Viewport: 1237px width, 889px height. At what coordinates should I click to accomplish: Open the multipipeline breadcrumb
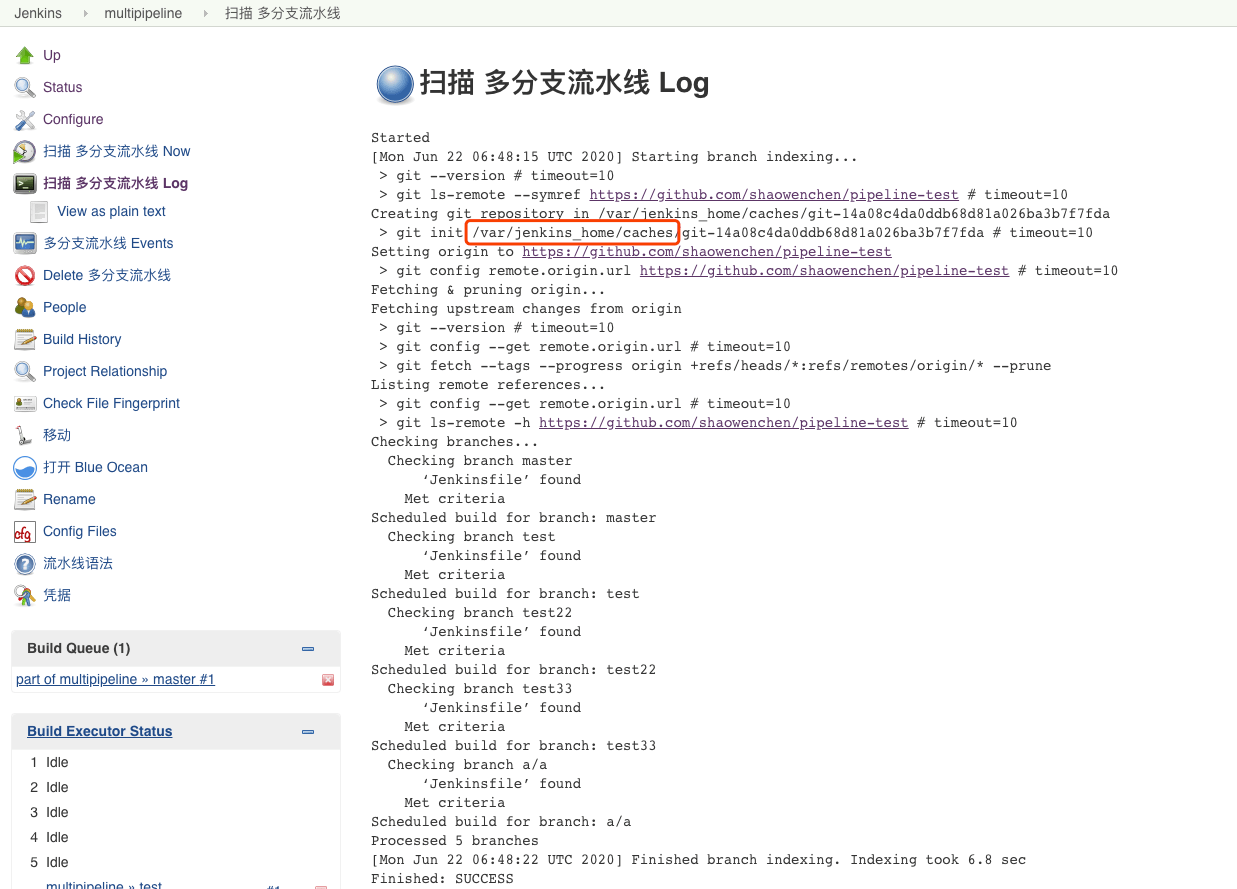[x=141, y=13]
